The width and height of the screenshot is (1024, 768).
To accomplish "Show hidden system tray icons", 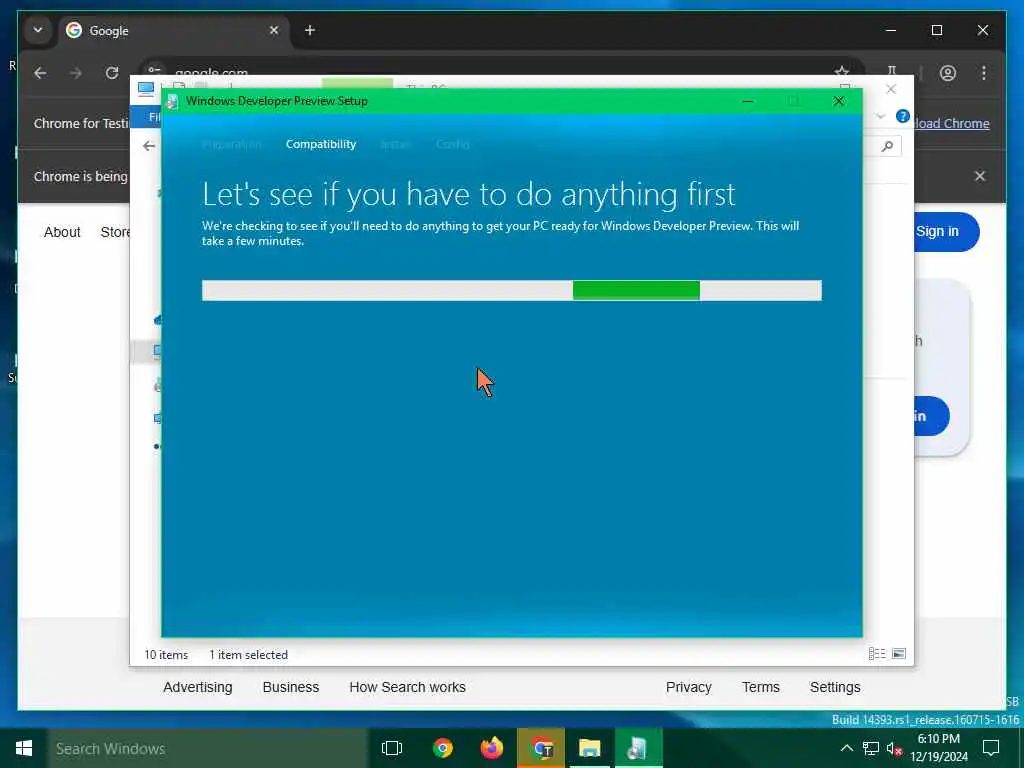I will click(846, 748).
